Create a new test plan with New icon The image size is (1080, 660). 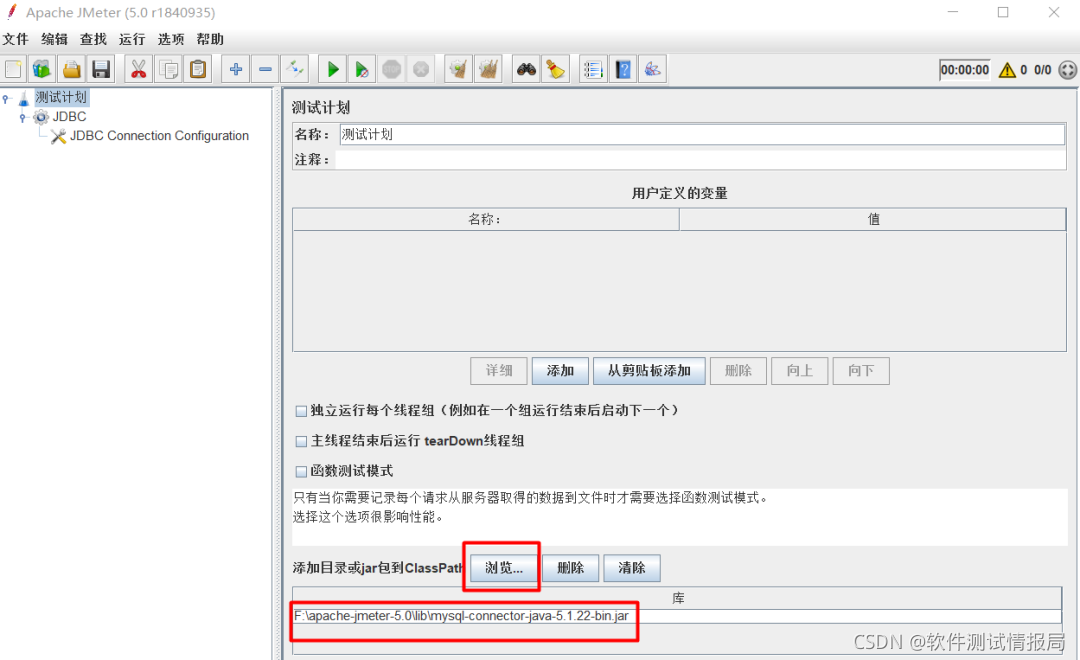coord(13,70)
